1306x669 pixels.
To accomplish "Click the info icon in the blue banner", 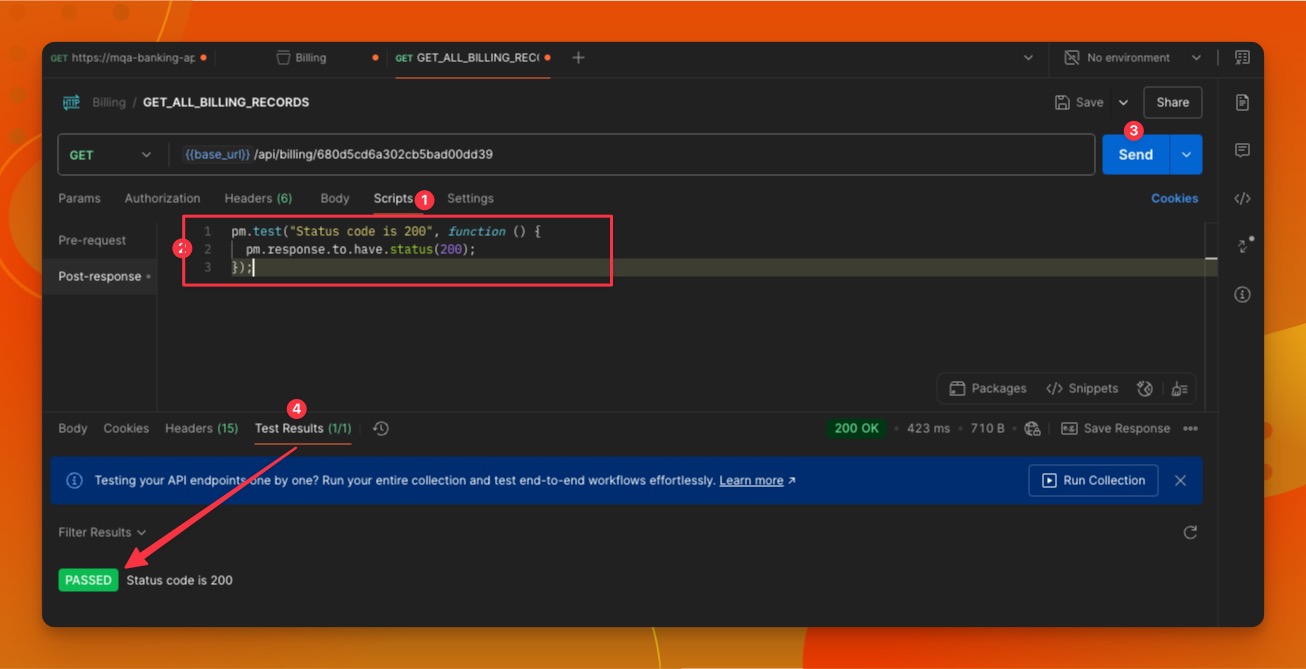I will (x=74, y=480).
